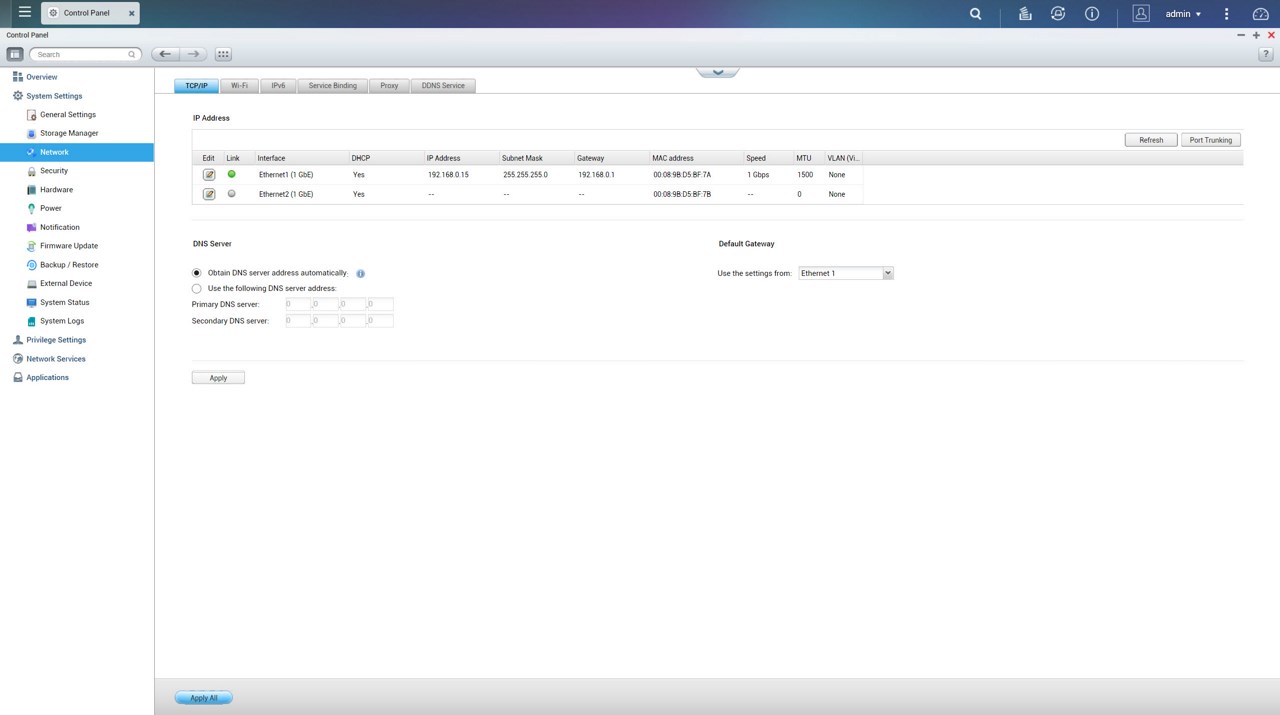Edit Ethernet2 interface settings
The height and width of the screenshot is (715, 1280).
[x=209, y=194]
